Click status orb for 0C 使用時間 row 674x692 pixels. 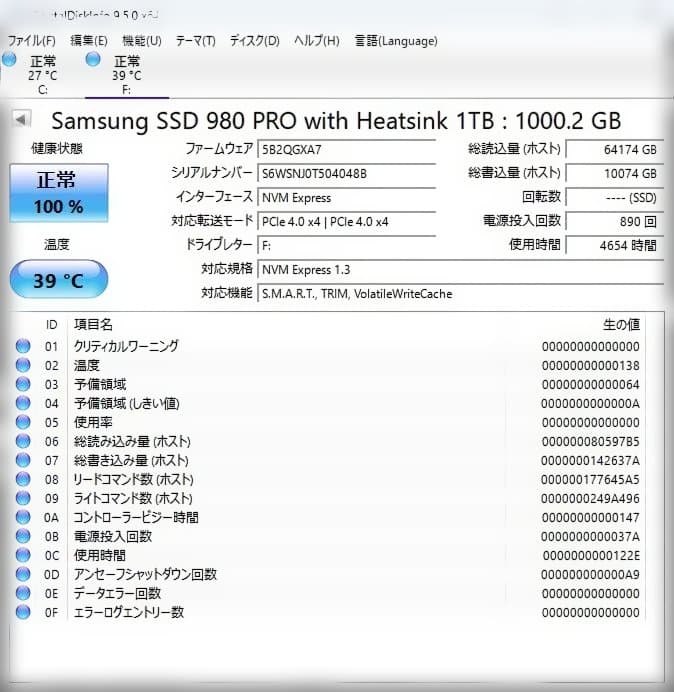pyautogui.click(x=23, y=555)
